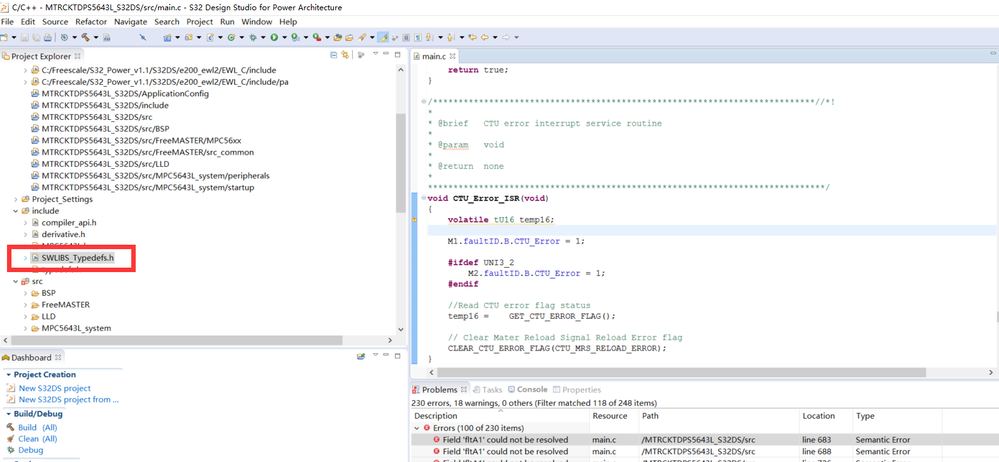Click the Clean (All) link in Dashboard
The width and height of the screenshot is (999, 462).
click(37, 438)
